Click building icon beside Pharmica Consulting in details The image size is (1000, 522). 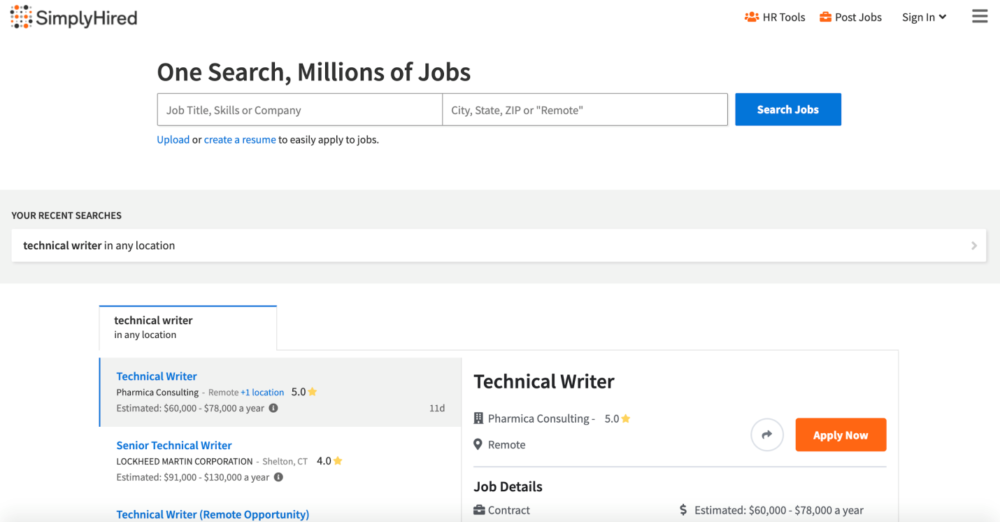point(478,419)
